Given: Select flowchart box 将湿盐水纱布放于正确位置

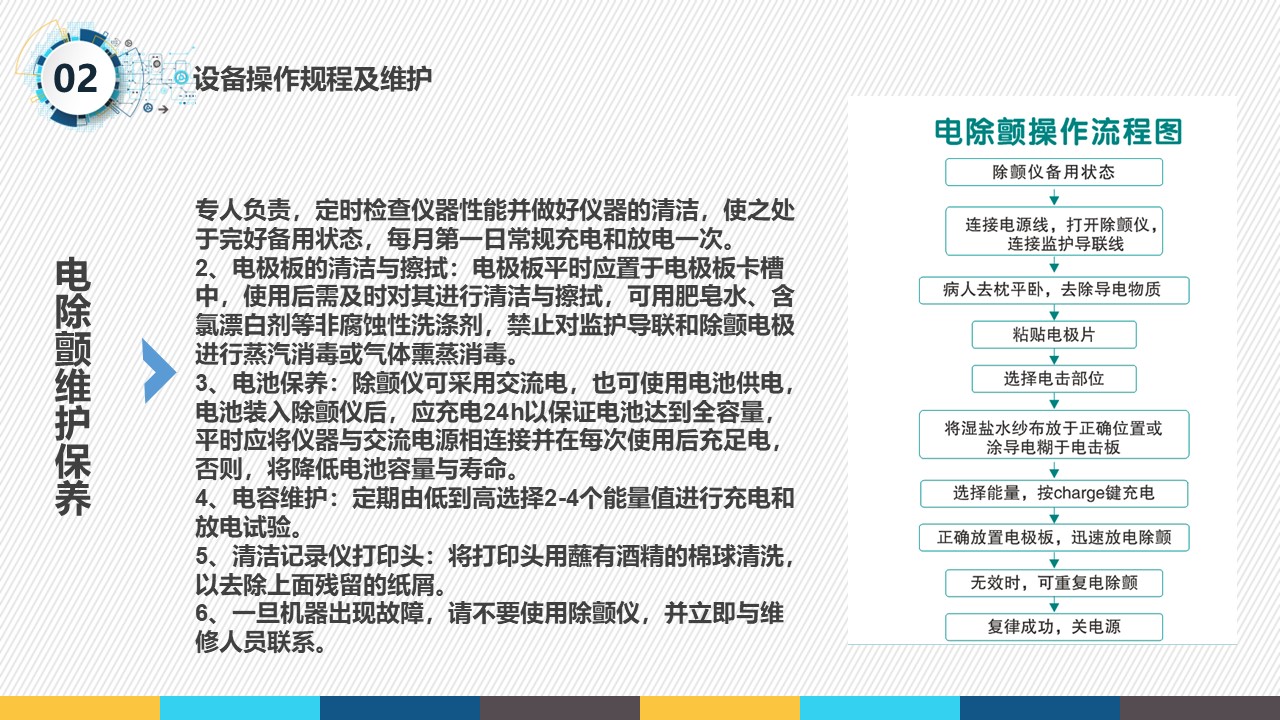Looking at the screenshot, I should coord(1054,436).
